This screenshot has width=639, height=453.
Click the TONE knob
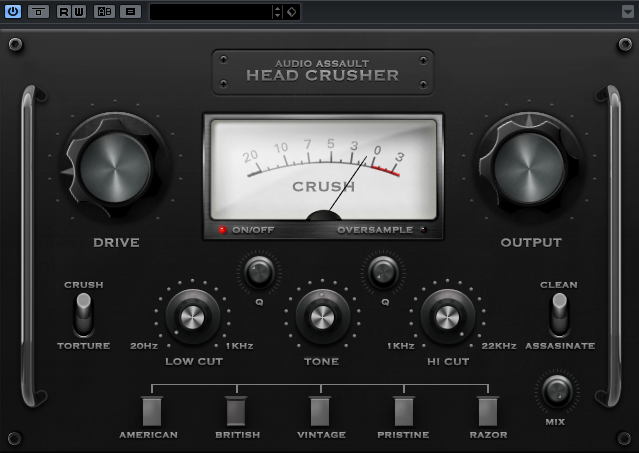point(322,317)
